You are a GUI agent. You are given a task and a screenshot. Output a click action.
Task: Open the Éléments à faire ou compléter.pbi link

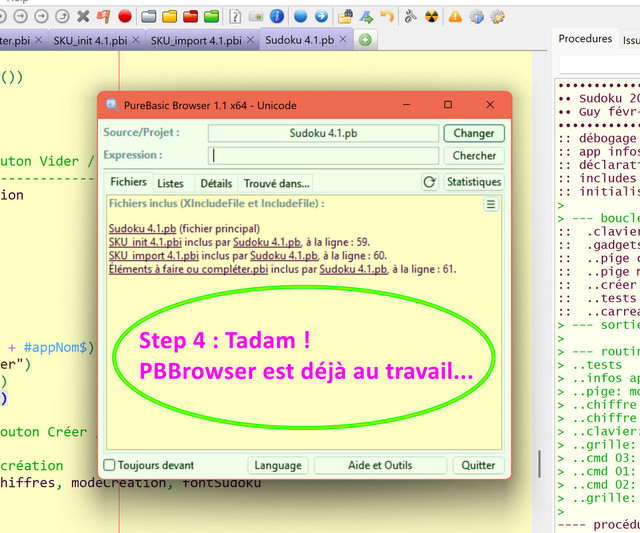tap(188, 269)
